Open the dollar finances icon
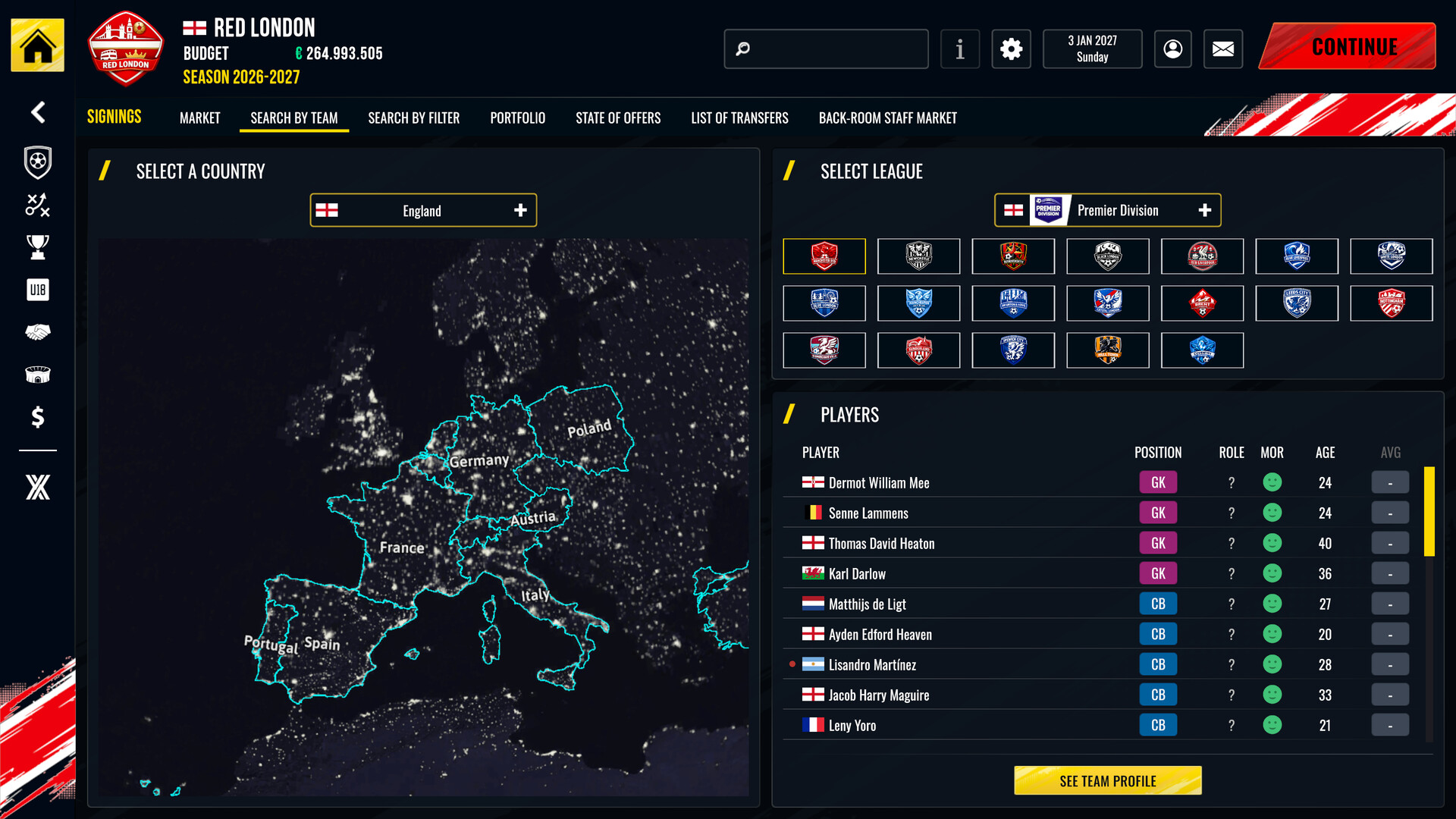1456x819 pixels. coord(38,417)
